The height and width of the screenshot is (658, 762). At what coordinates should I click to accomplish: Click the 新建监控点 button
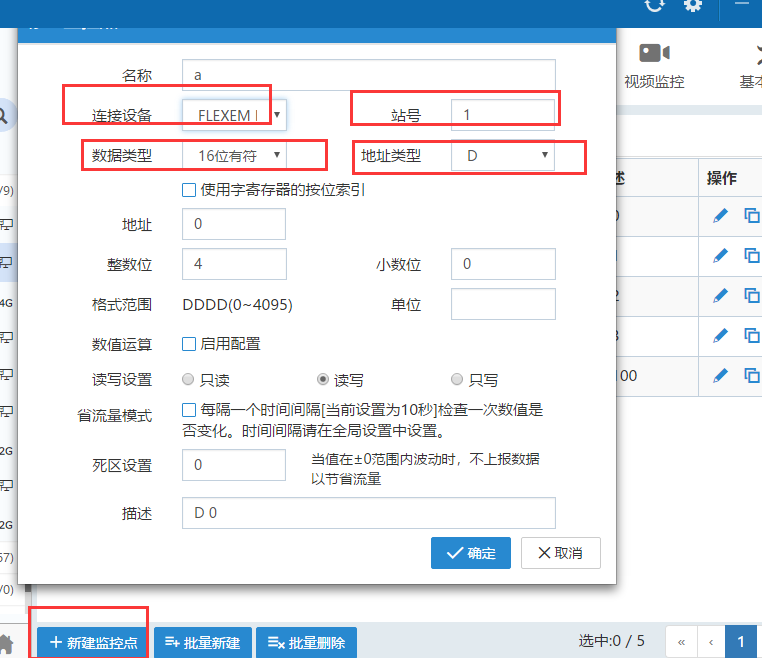(x=93, y=643)
